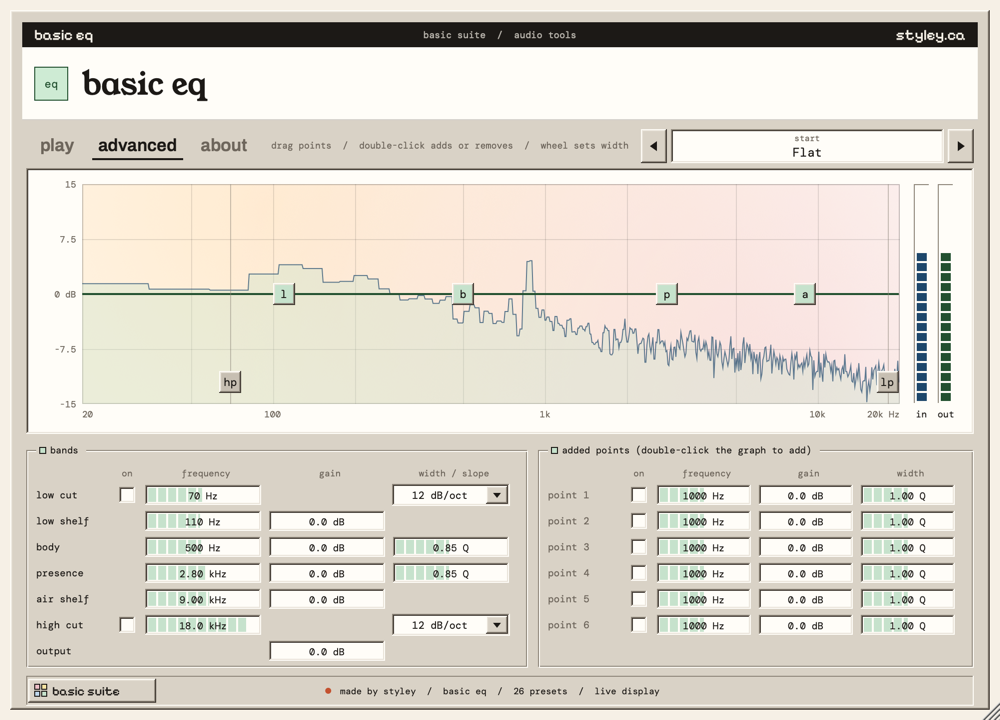Click the red live indicator dot
1000x720 pixels.
click(328, 691)
